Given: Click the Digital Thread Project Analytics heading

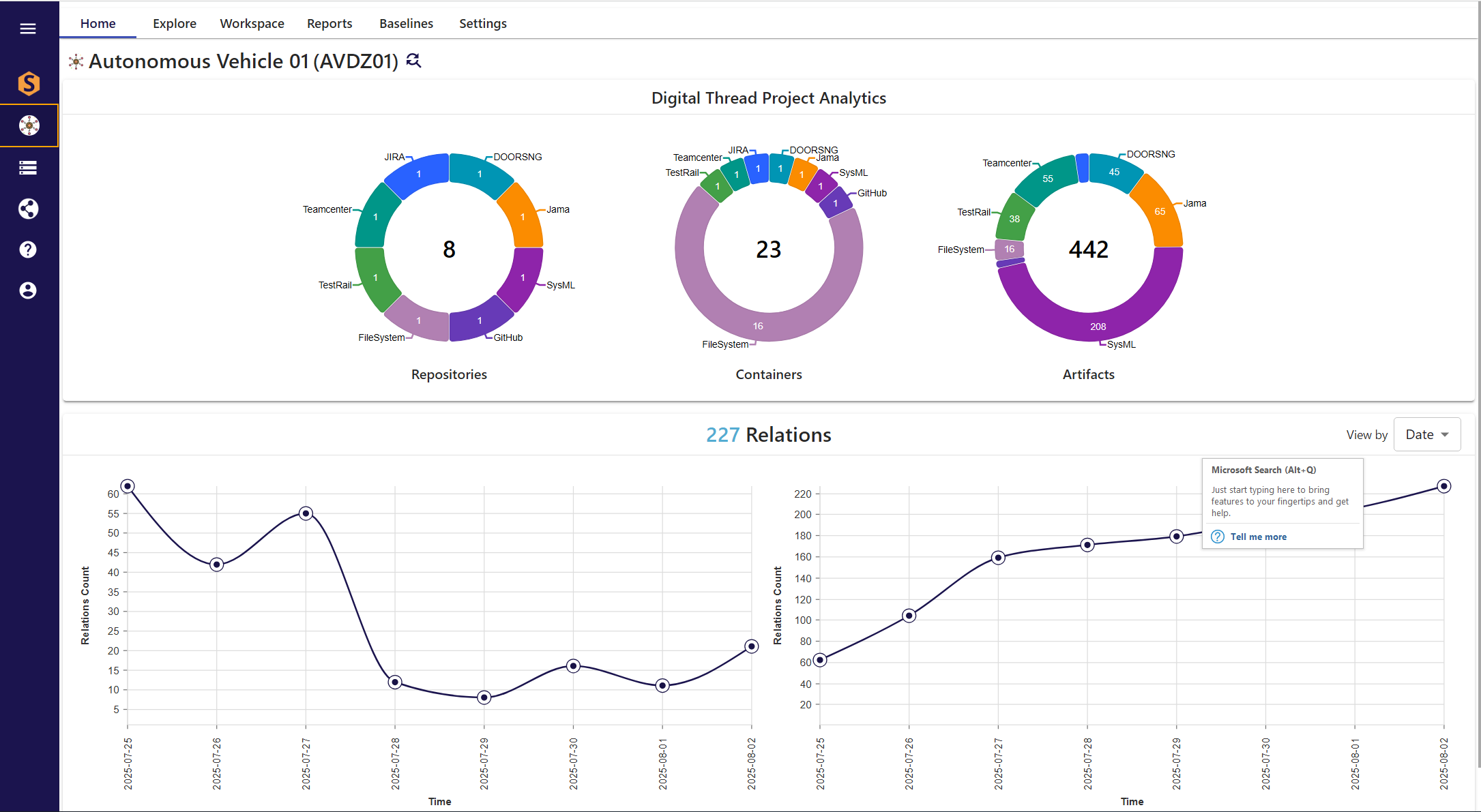Looking at the screenshot, I should point(769,98).
